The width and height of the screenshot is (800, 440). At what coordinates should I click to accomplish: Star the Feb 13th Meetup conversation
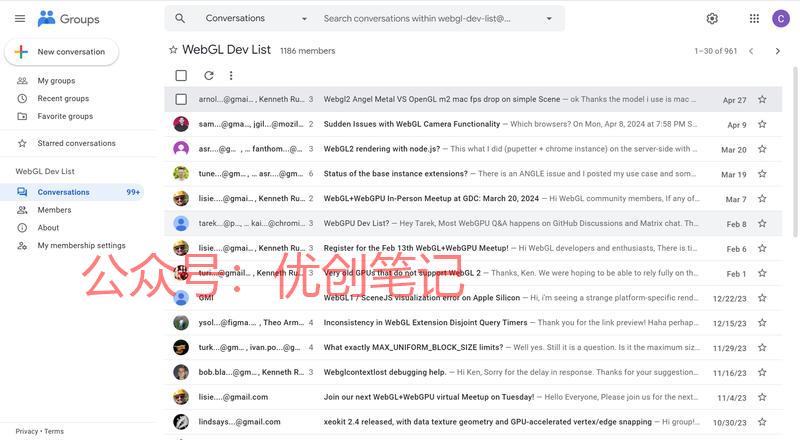point(762,248)
